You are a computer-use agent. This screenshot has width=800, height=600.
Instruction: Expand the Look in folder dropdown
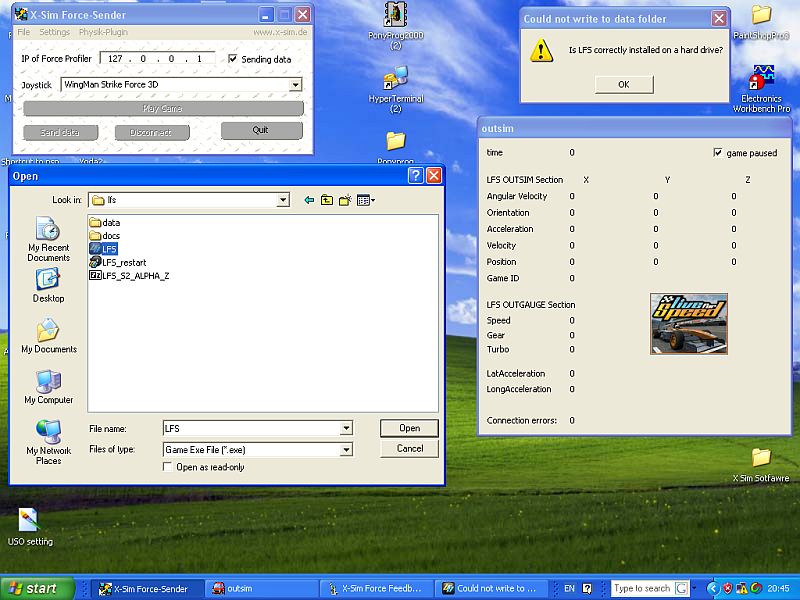point(283,200)
